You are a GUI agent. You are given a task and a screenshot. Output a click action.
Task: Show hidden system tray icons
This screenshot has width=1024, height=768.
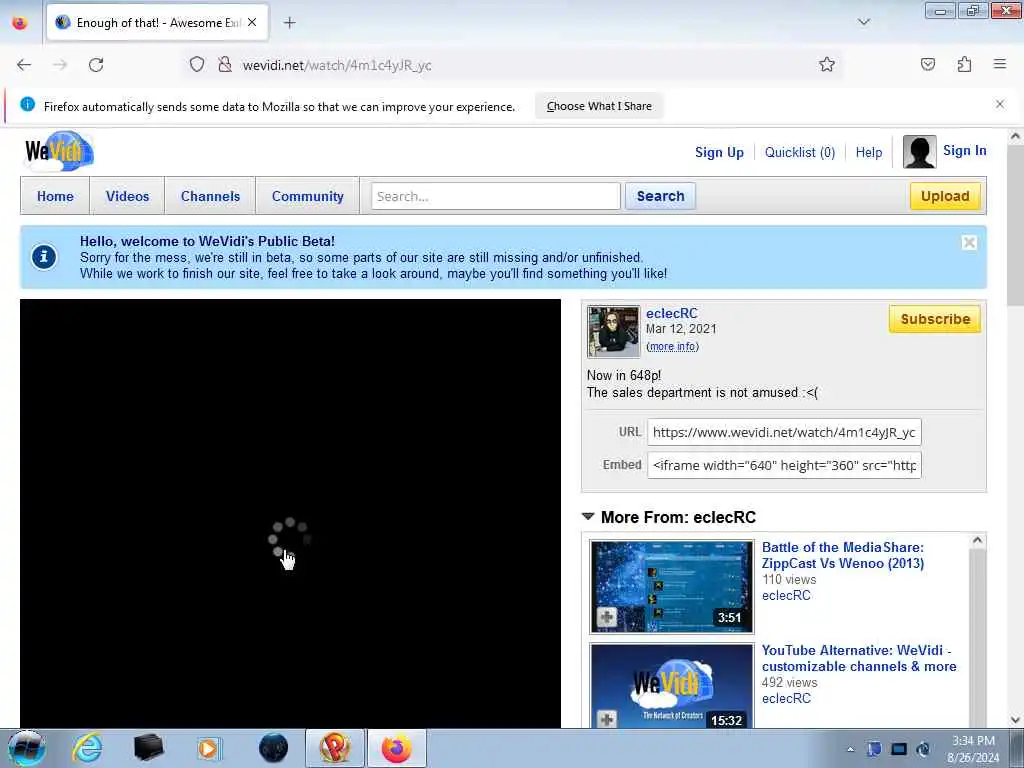(x=850, y=749)
